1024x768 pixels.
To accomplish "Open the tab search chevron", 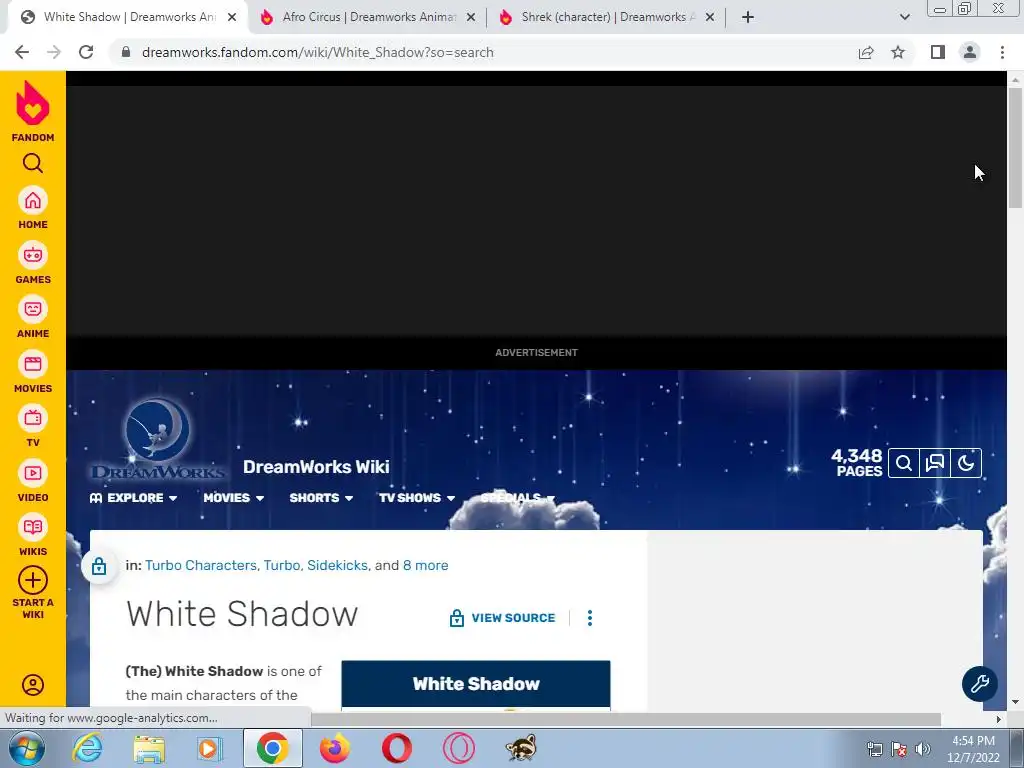I will coord(904,18).
